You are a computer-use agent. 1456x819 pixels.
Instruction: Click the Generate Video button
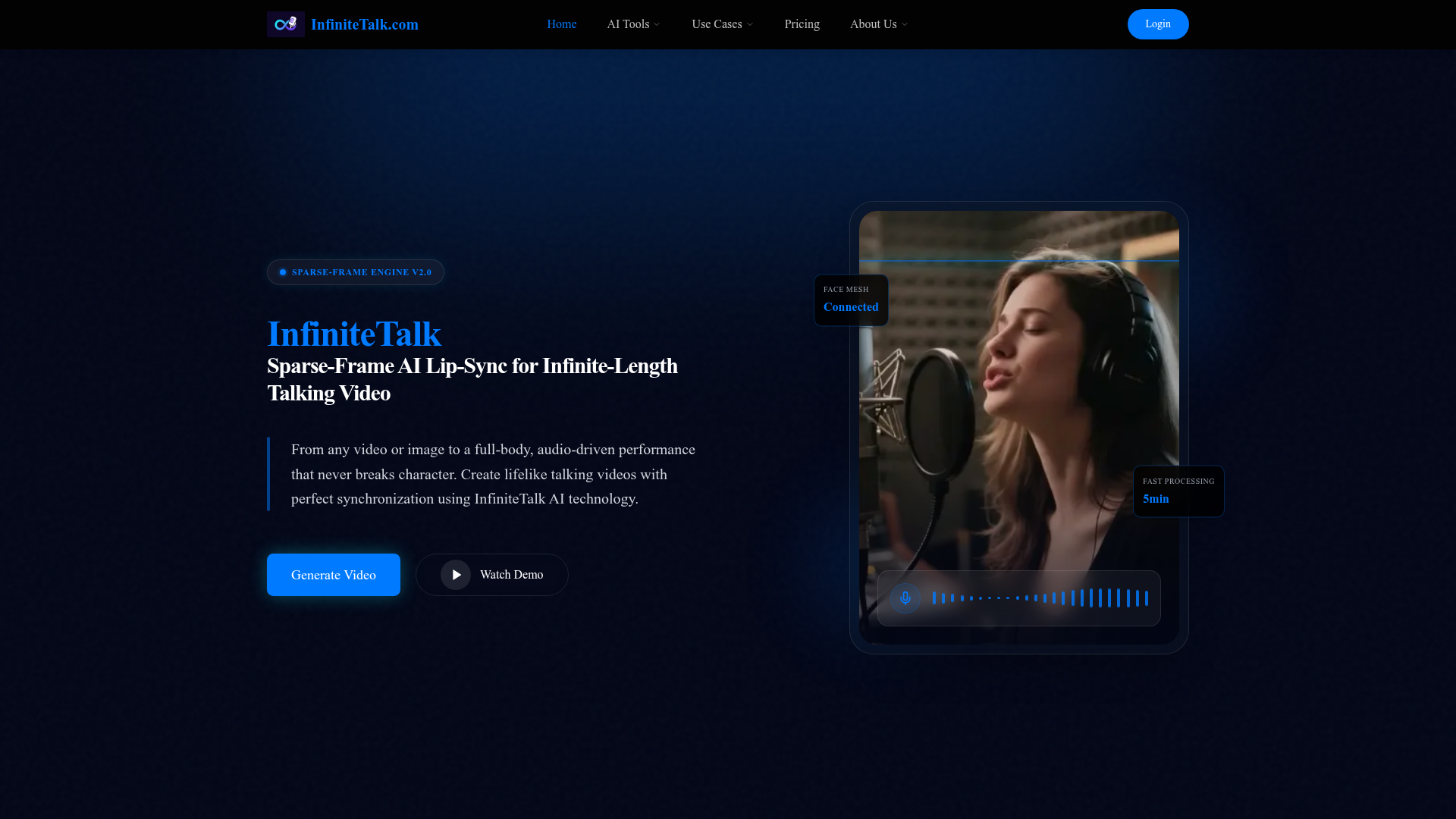click(333, 574)
